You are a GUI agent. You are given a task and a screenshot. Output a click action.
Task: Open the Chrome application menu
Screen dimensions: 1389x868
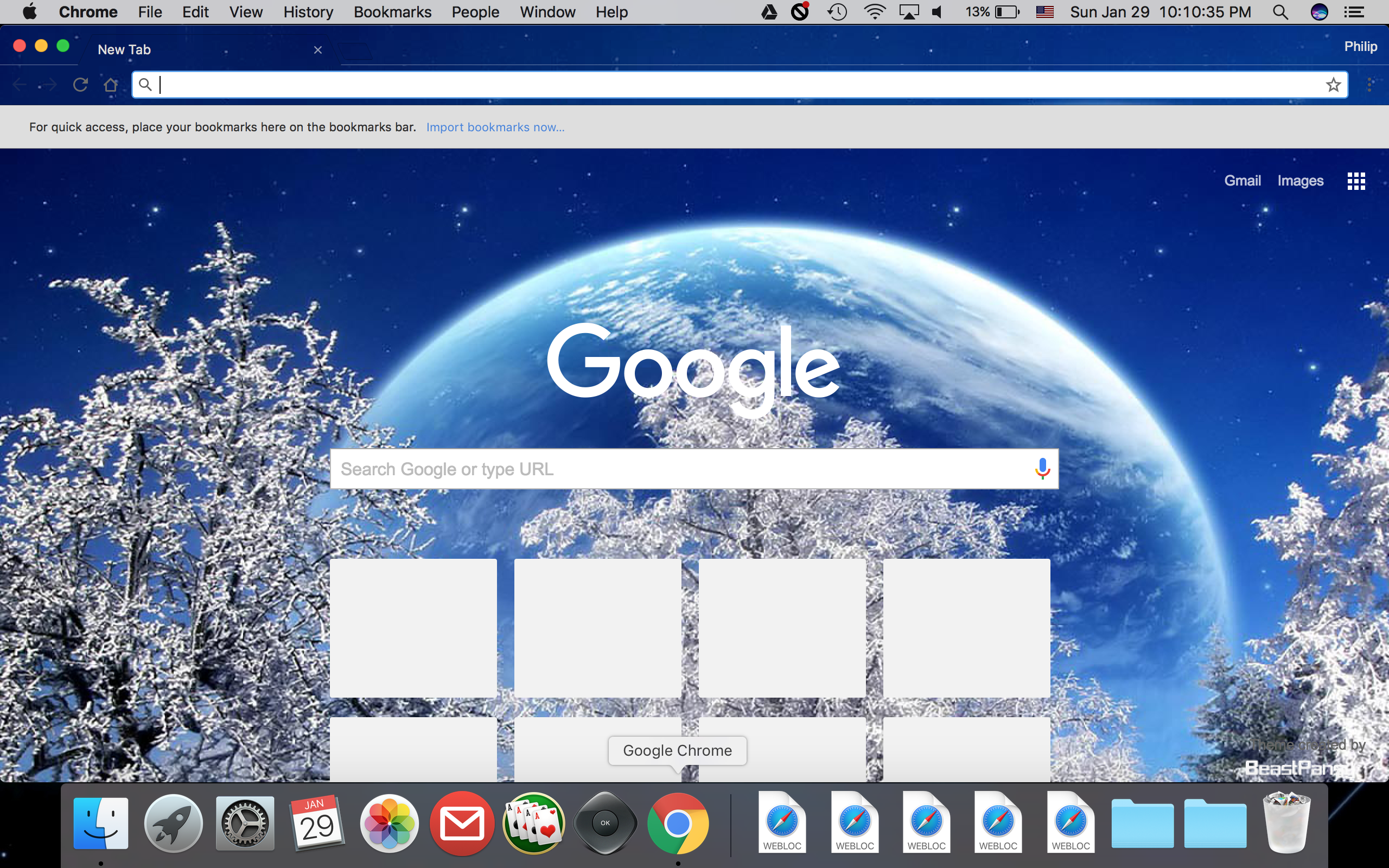point(88,12)
